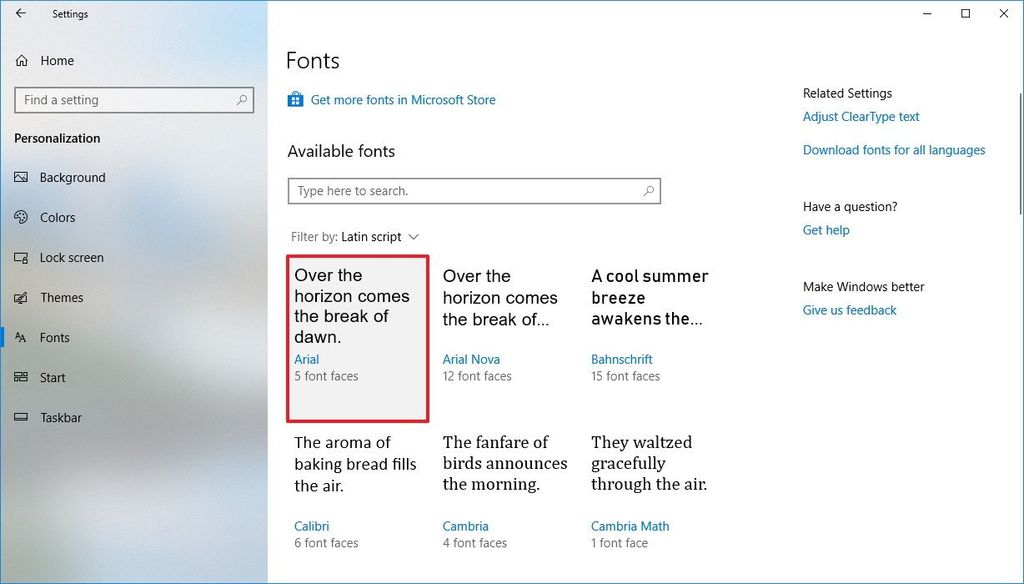Click the Home icon in the sidebar

(22, 60)
